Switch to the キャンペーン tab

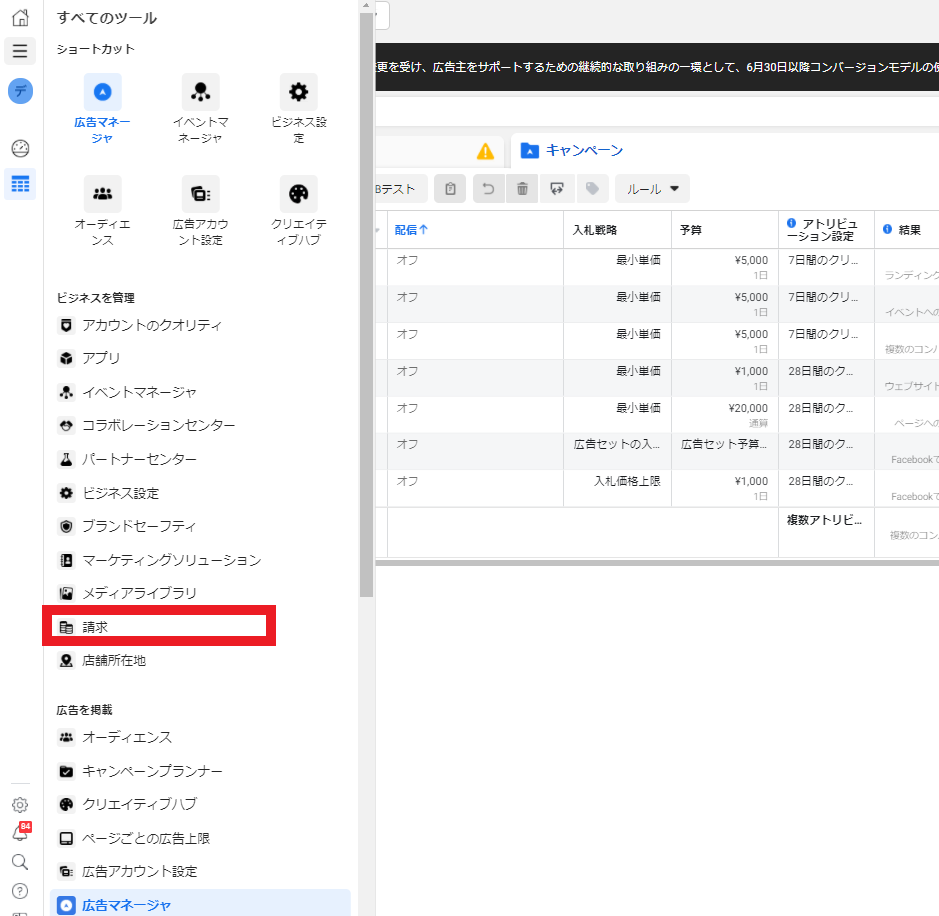(572, 150)
